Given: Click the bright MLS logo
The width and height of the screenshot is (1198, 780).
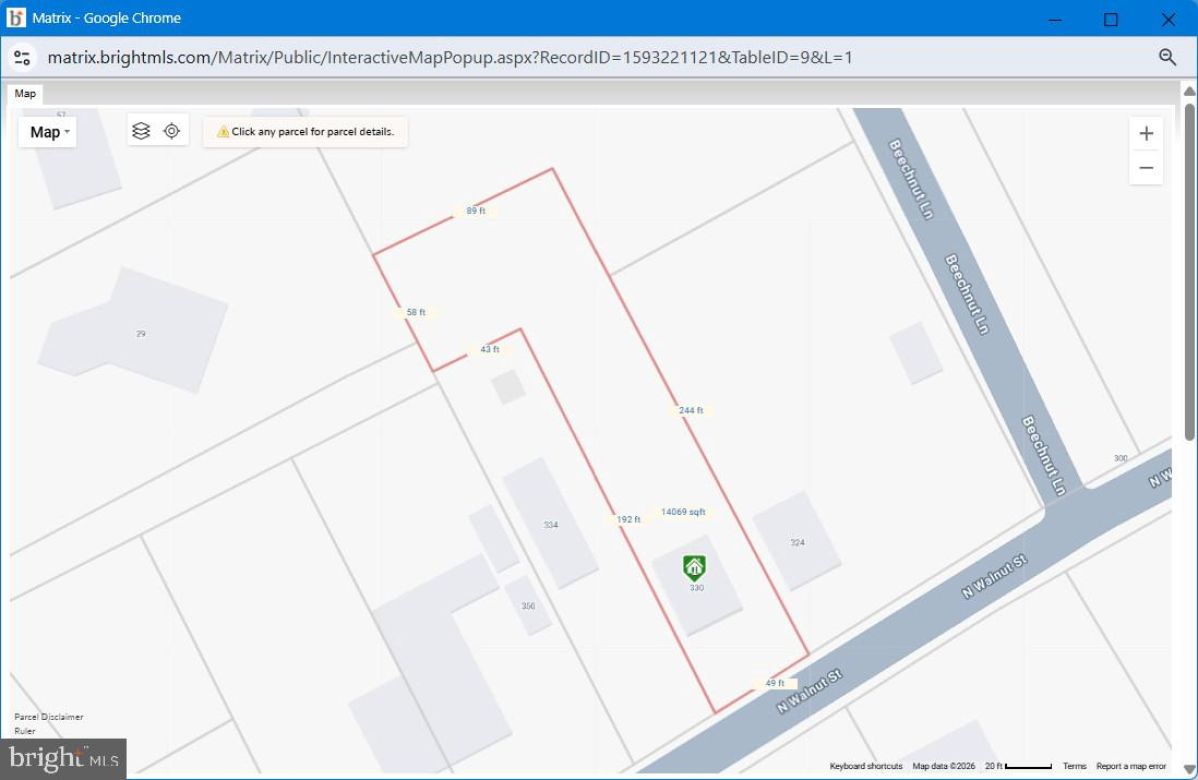Looking at the screenshot, I should [x=63, y=758].
